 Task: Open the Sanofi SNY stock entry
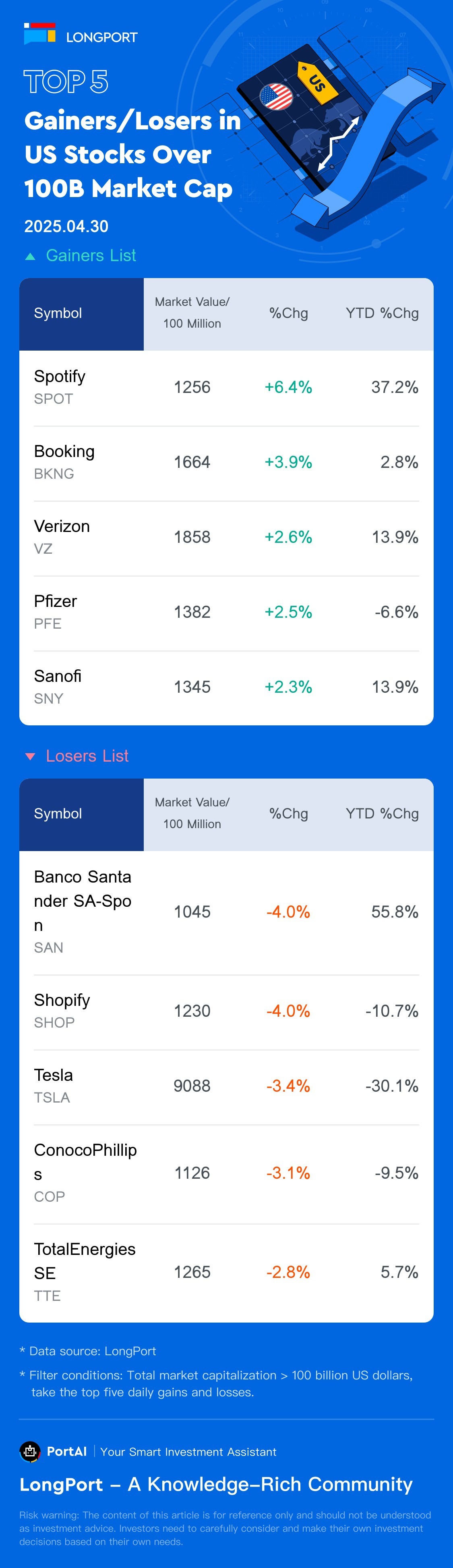pos(226,687)
